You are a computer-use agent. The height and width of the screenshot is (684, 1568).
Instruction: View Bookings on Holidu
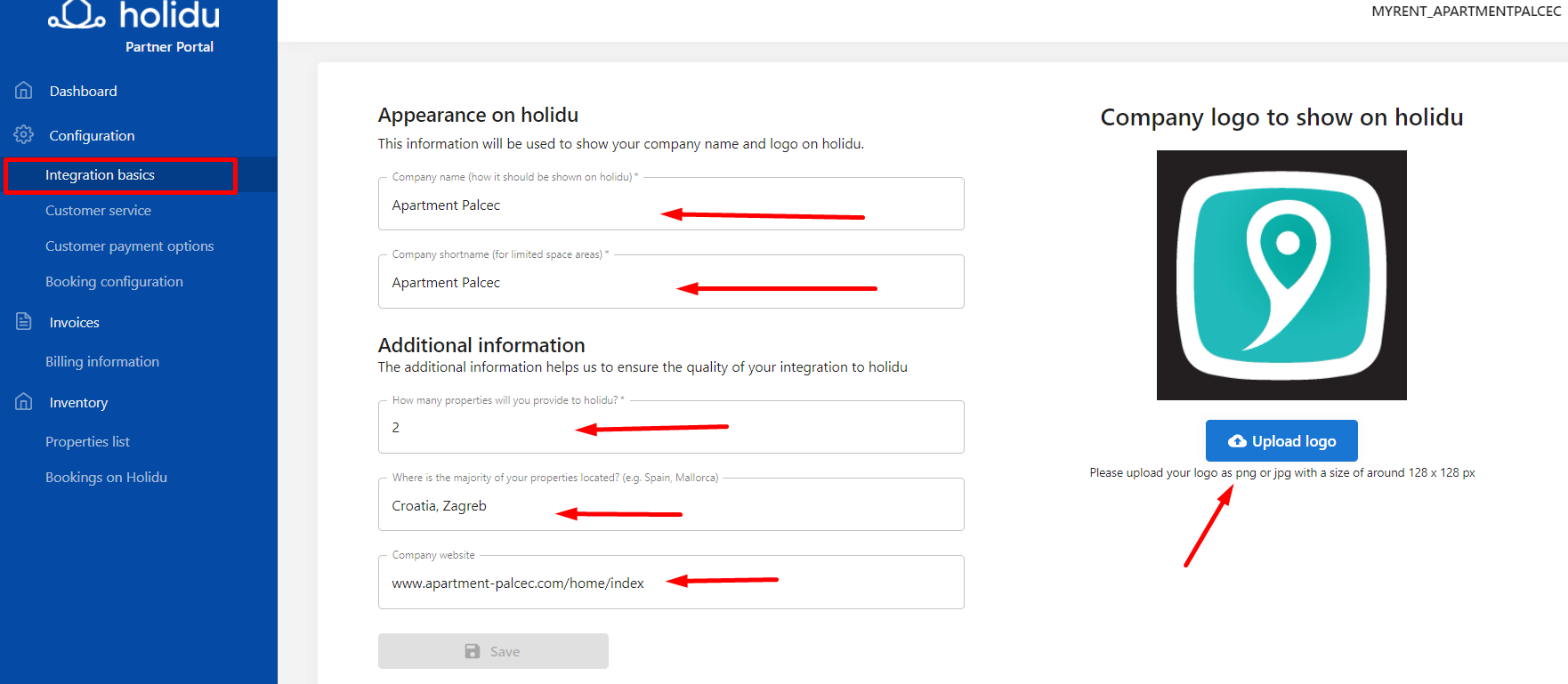[x=106, y=478]
